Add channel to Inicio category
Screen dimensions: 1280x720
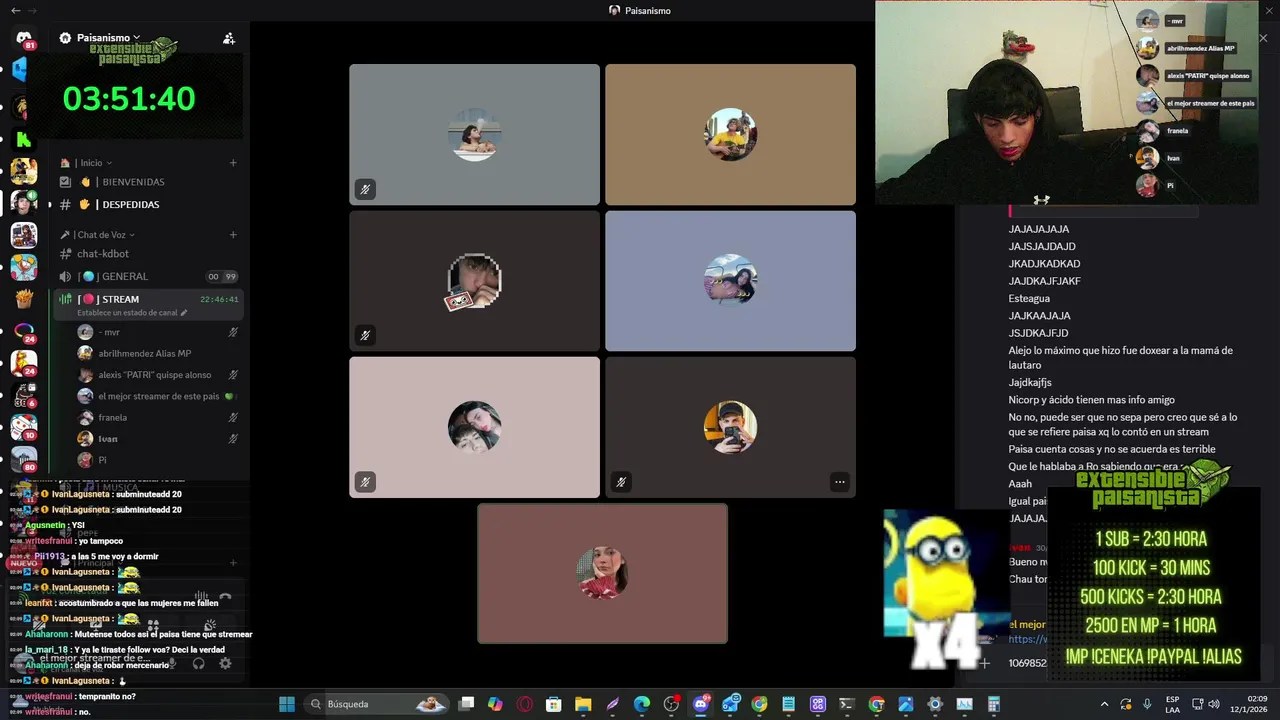coord(233,163)
